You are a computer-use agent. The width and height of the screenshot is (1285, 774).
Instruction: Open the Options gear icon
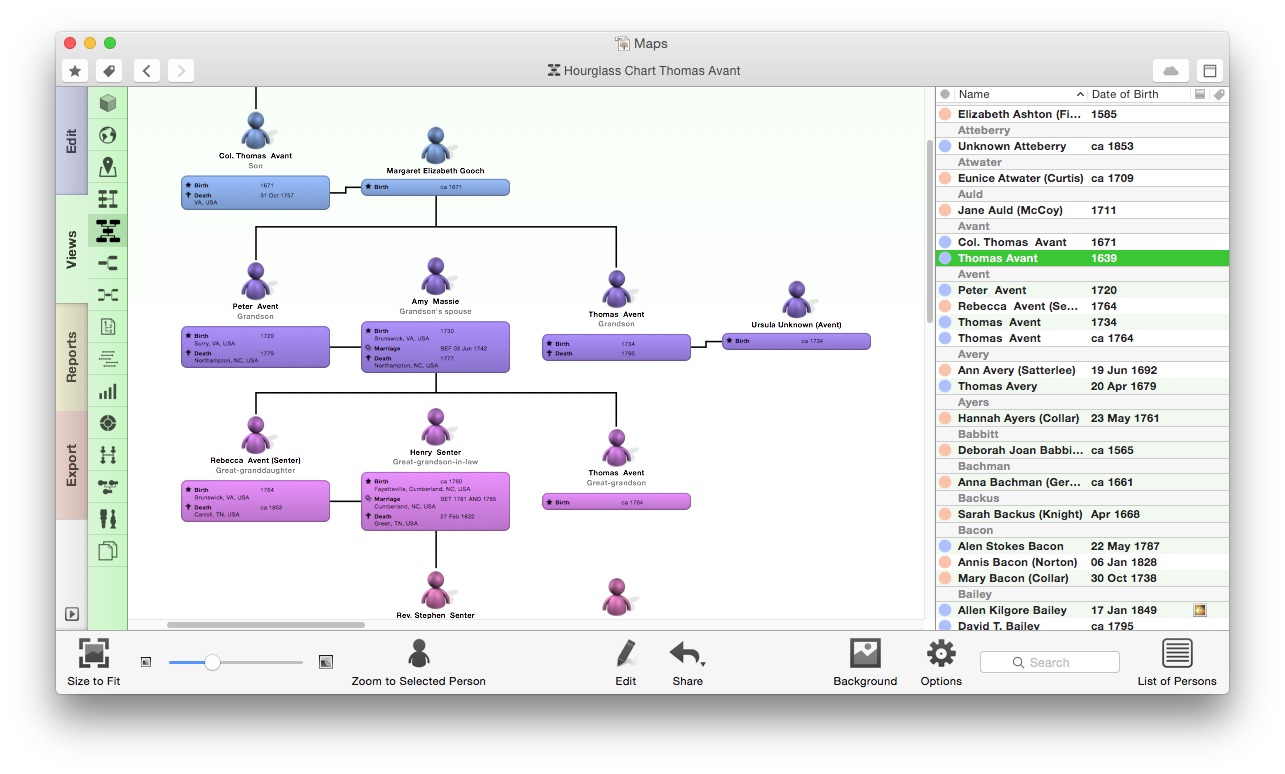[x=941, y=654]
